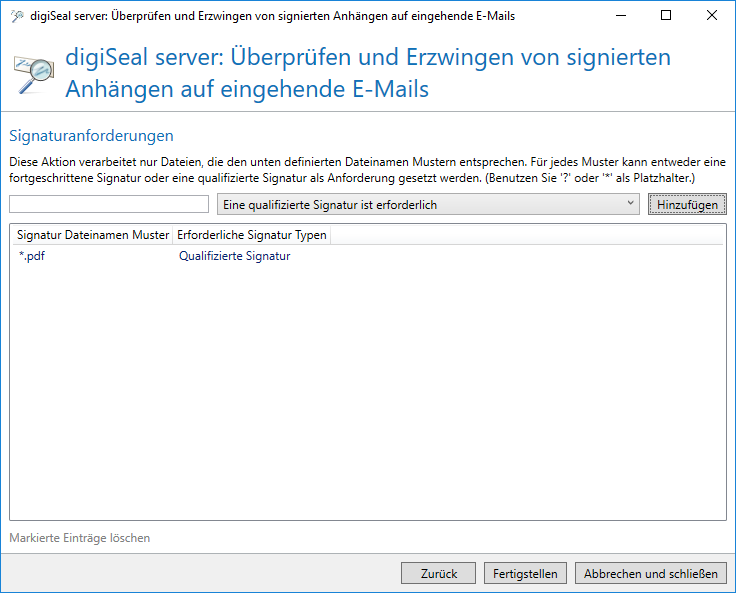736x593 pixels.
Task: Click the 'Signatur Dateinamen Muster' column header
Action: click(x=93, y=235)
